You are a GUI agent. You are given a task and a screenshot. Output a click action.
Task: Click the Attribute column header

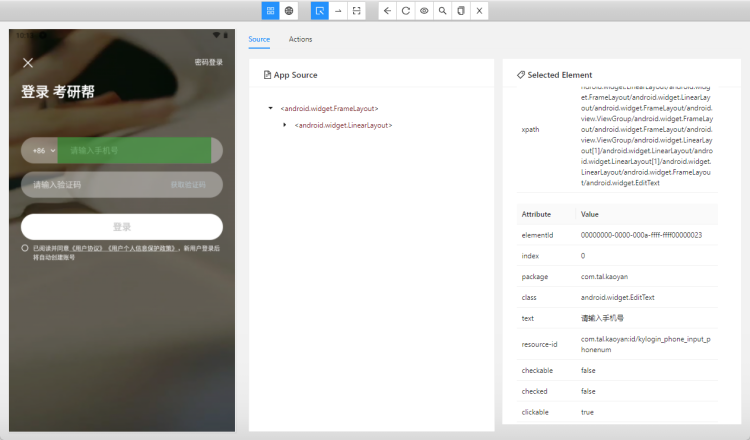(536, 214)
